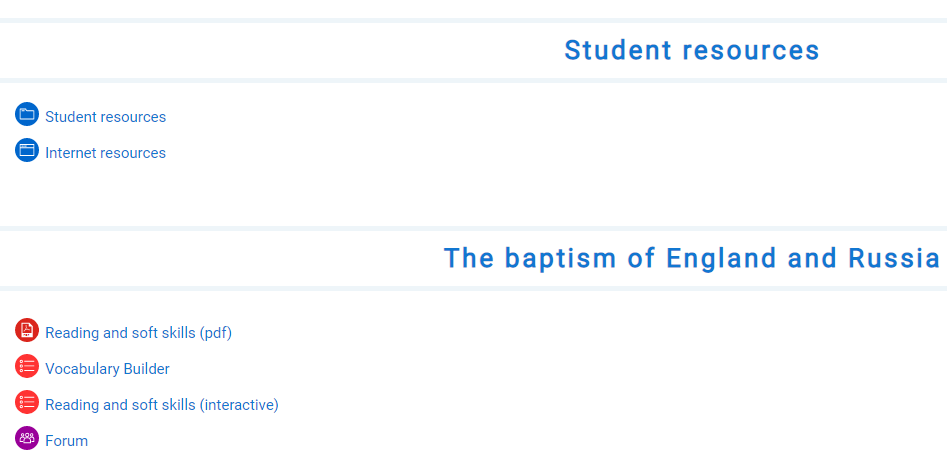Click the '(interactive)' text in the reading link
Screen dimensions: 947x474
click(238, 405)
